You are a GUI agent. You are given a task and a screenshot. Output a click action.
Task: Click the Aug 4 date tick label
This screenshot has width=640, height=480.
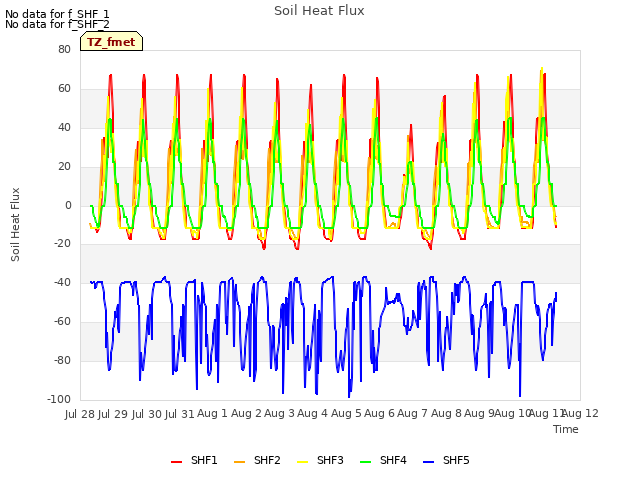point(312,414)
